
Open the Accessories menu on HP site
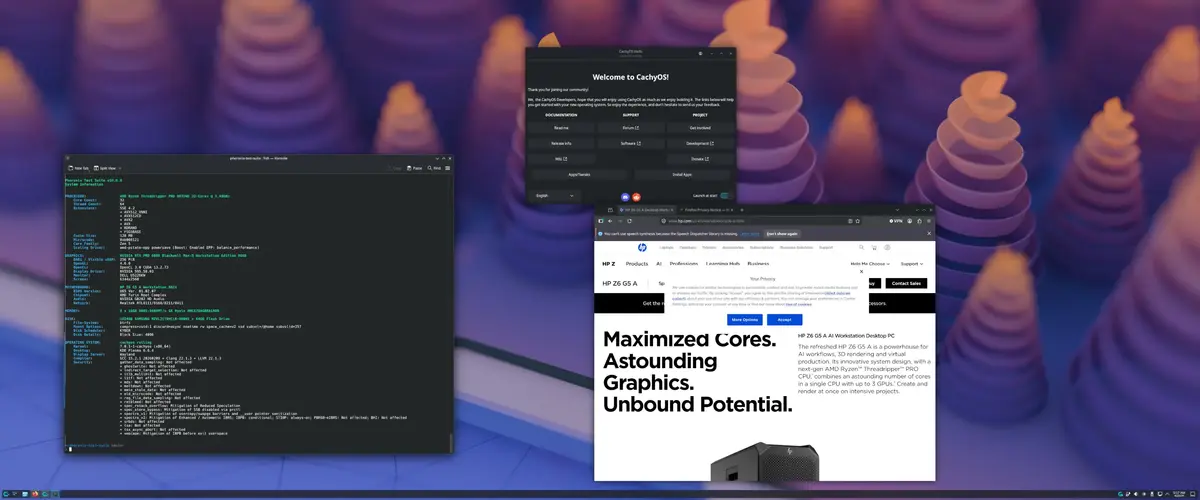(x=733, y=247)
